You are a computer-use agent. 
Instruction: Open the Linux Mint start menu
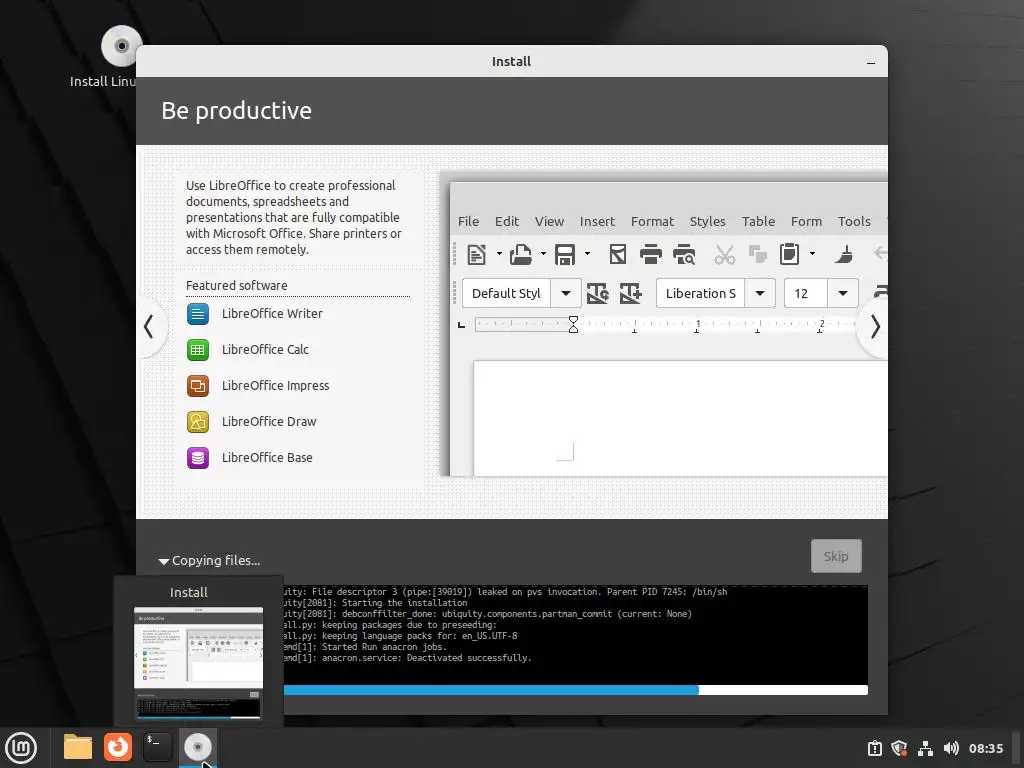click(21, 748)
